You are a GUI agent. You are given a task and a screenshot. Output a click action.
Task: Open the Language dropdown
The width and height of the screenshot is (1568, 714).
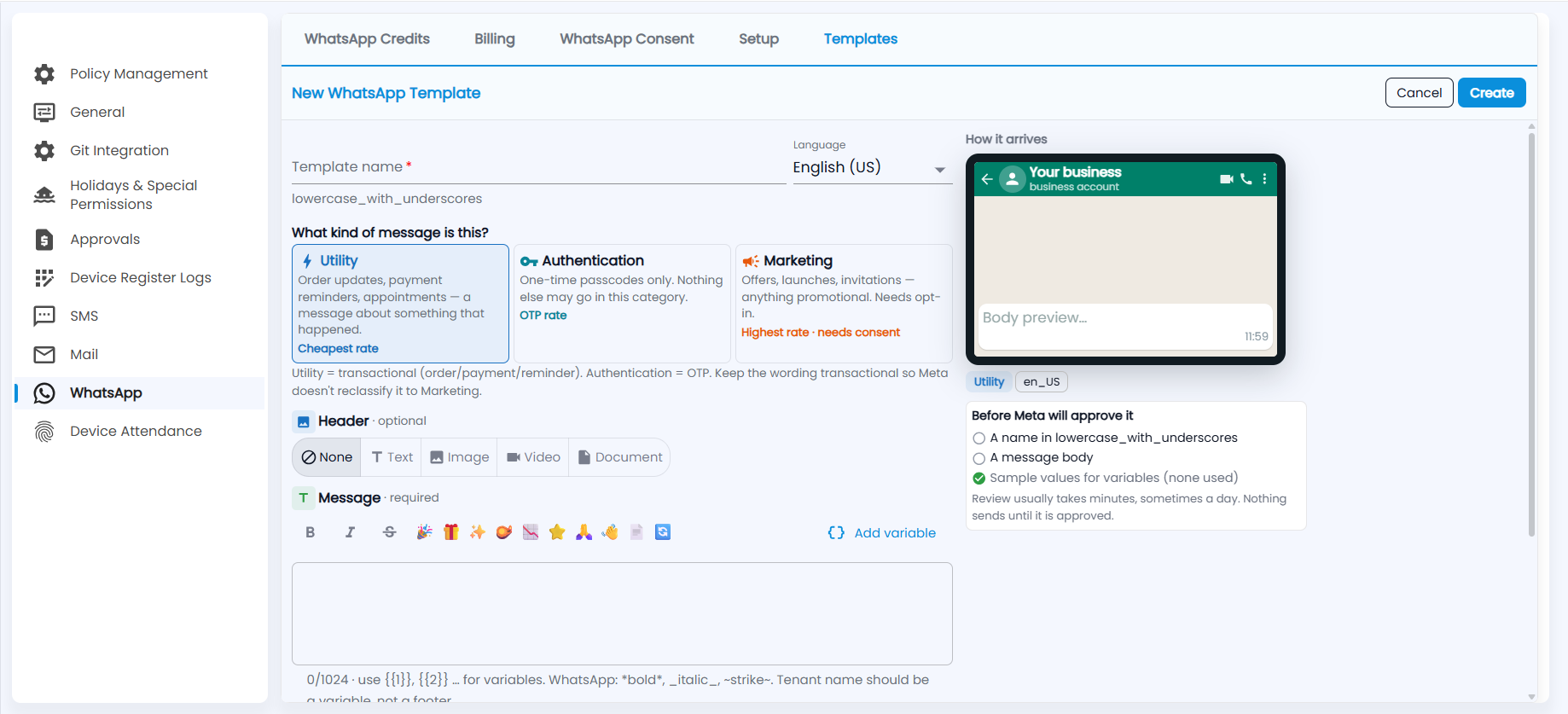[x=872, y=168]
